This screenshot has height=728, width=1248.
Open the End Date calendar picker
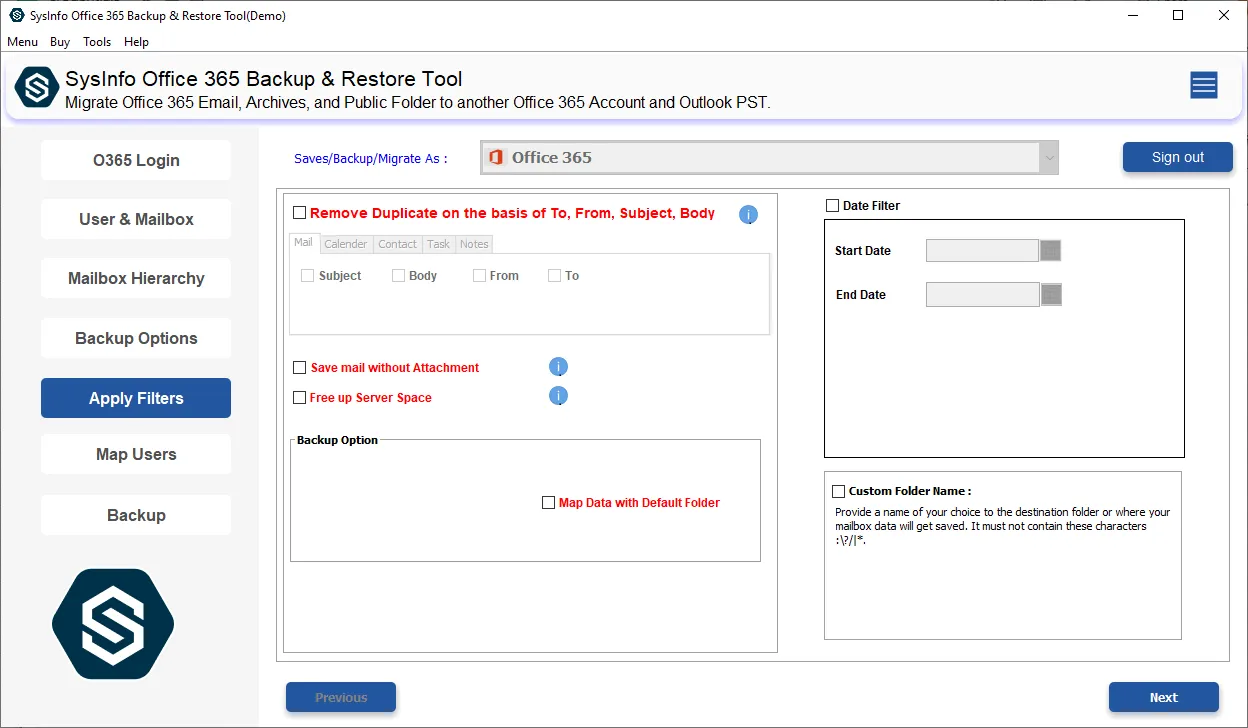click(x=1050, y=294)
